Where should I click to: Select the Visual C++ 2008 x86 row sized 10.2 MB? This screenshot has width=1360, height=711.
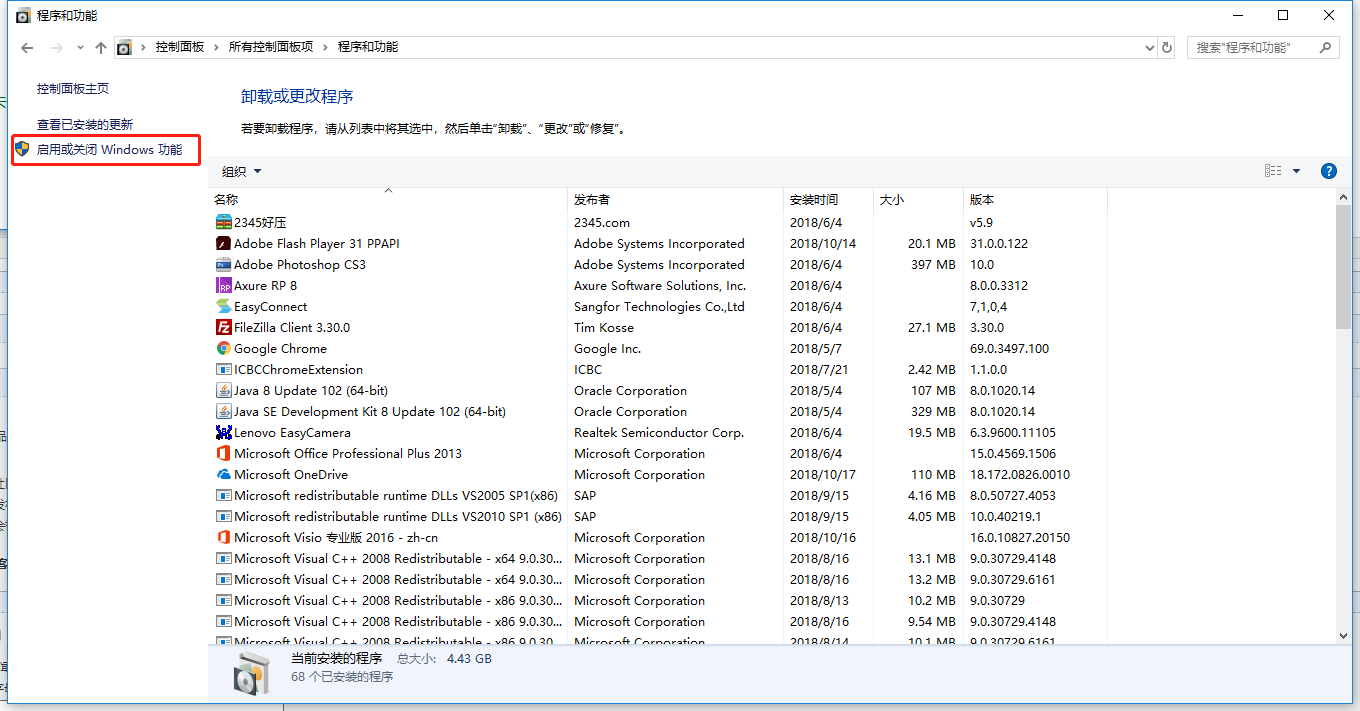click(658, 600)
